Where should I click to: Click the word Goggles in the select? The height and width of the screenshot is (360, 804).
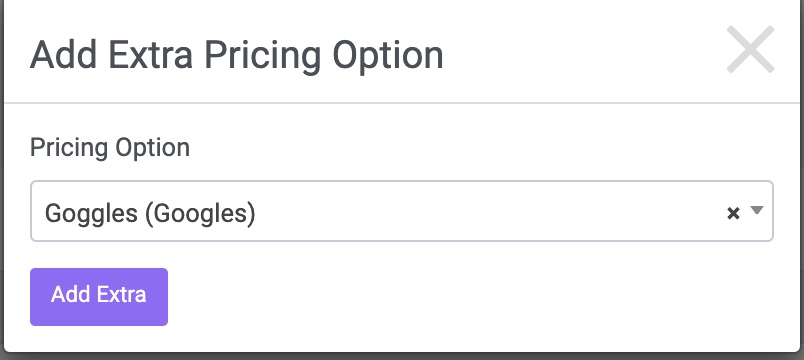pos(91,213)
